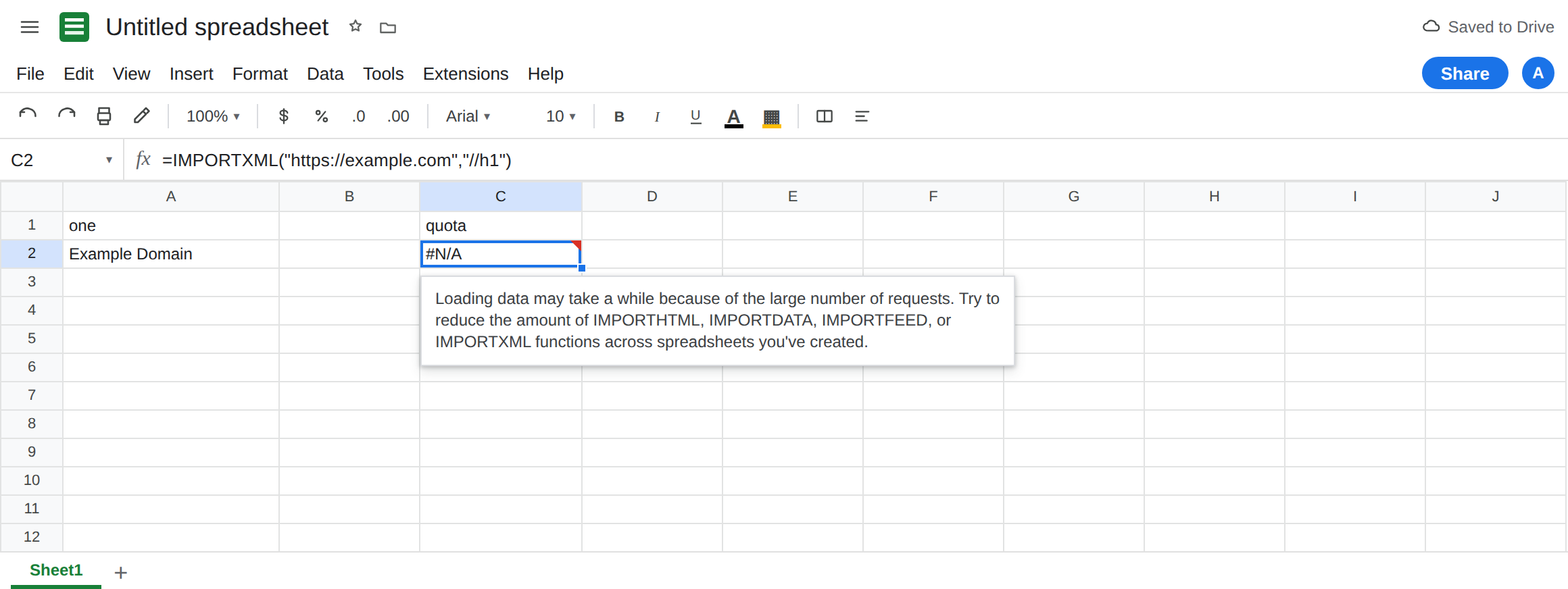Screen dimensions: 1568x589
Task: Click the fx function icon
Action: click(143, 159)
